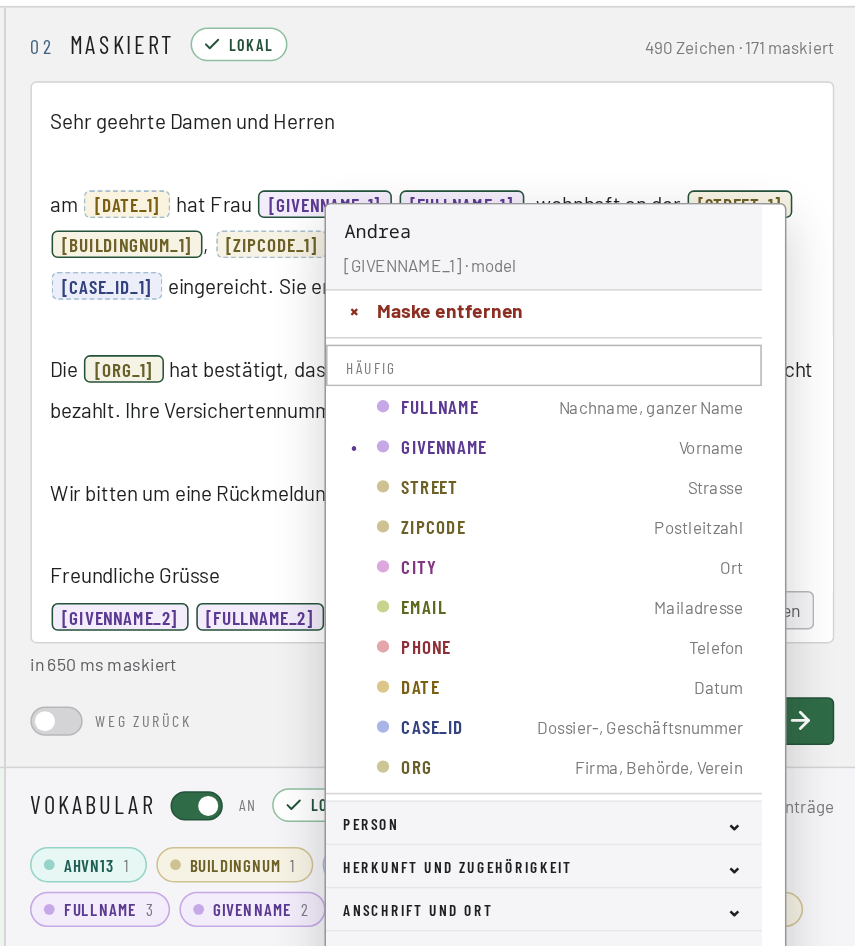
Task: Select DATE label in the popup
Action: (x=544, y=688)
